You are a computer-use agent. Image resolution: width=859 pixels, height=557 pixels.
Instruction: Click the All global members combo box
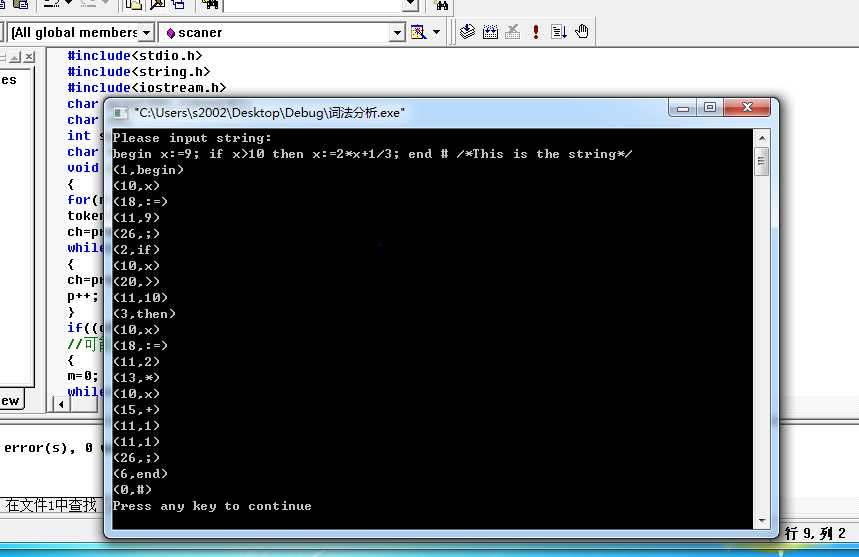tap(80, 33)
